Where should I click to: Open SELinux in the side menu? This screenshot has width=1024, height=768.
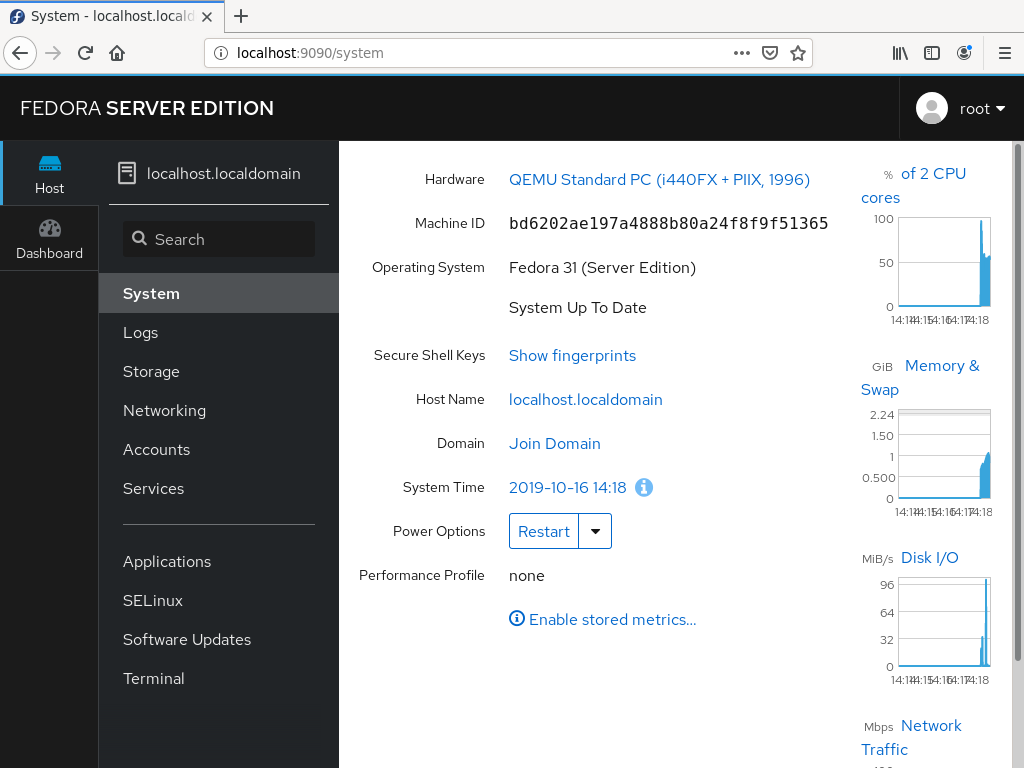[219, 601]
